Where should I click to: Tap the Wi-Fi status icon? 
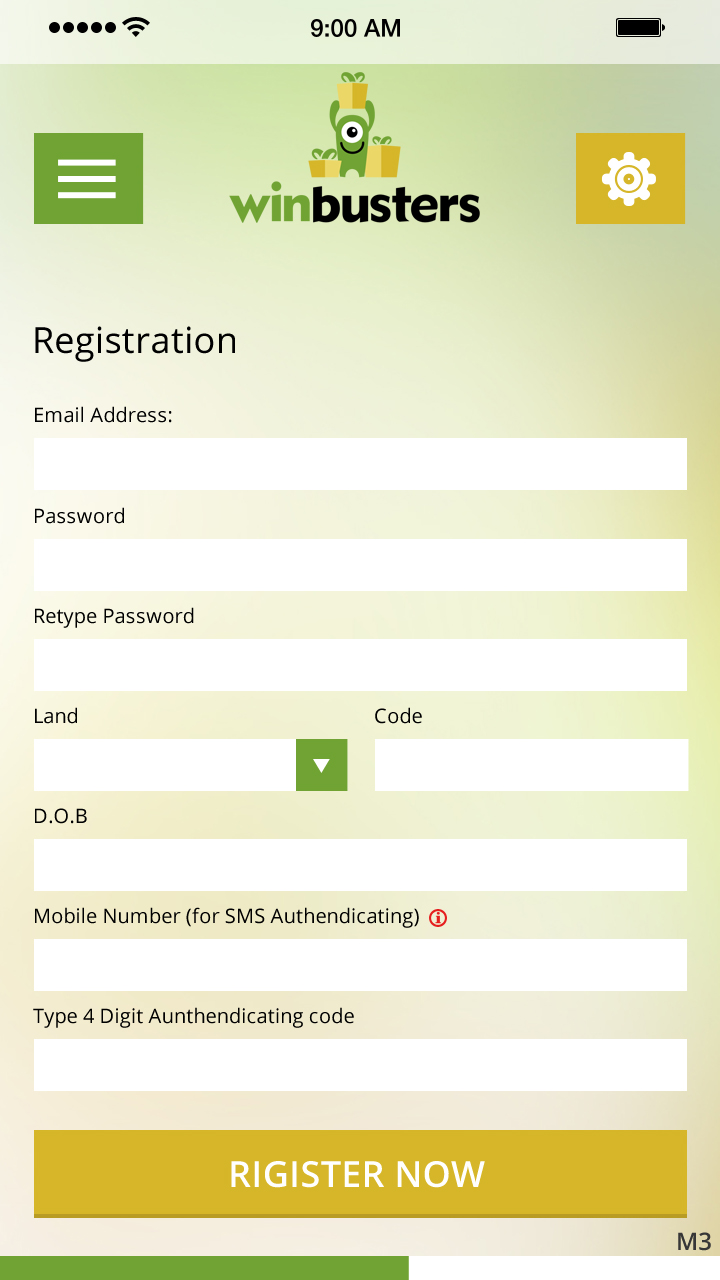click(x=135, y=28)
